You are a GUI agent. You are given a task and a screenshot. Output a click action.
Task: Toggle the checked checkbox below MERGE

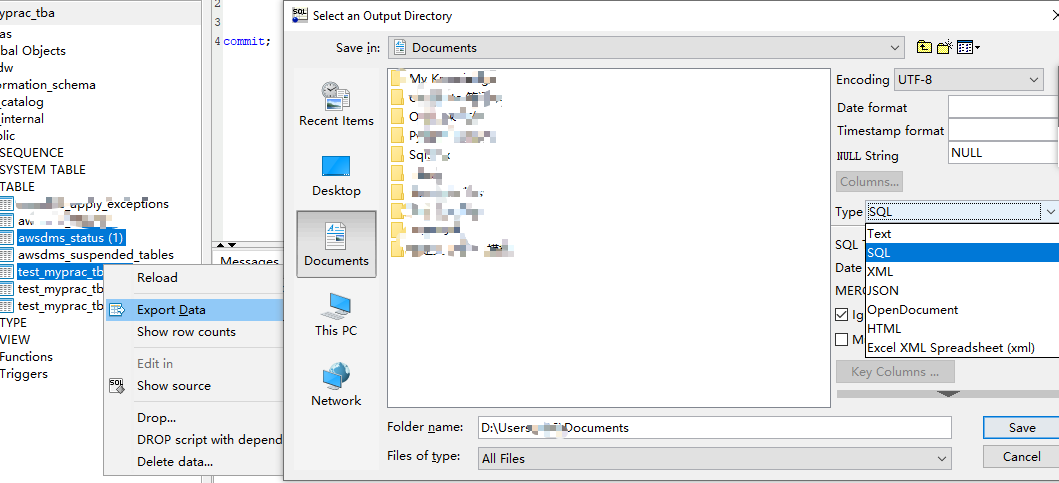coord(842,315)
